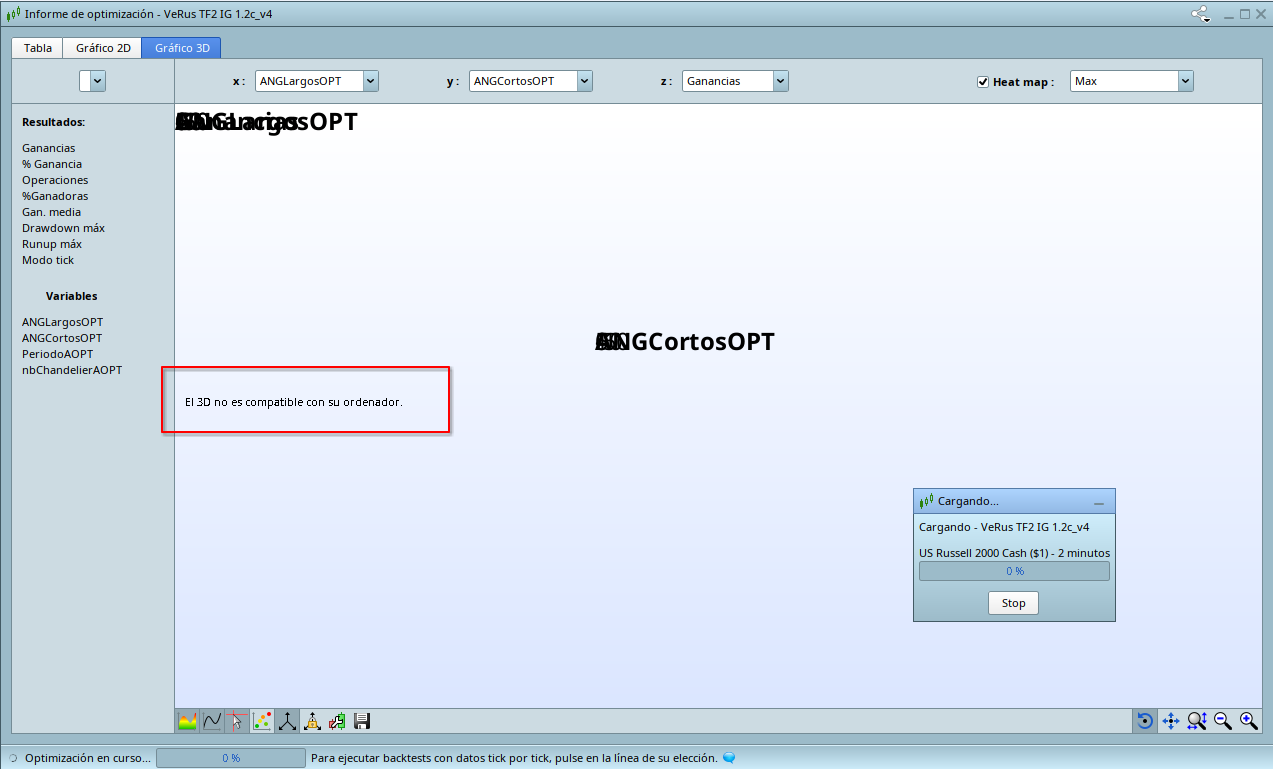Switch to the Gráfico 2D tab
This screenshot has width=1273, height=769.
(103, 48)
